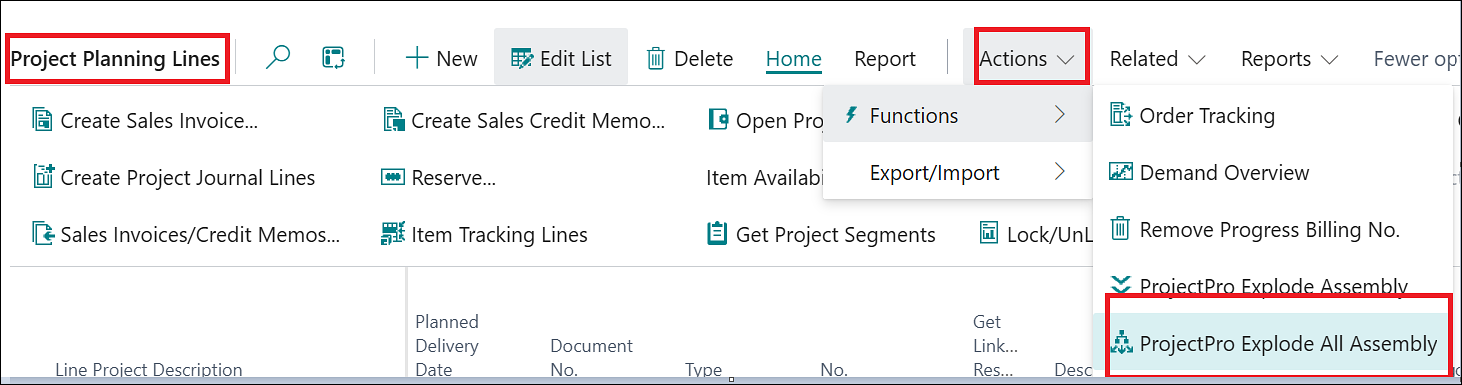Click the New plus icon
The height and width of the screenshot is (385, 1462).
(416, 58)
